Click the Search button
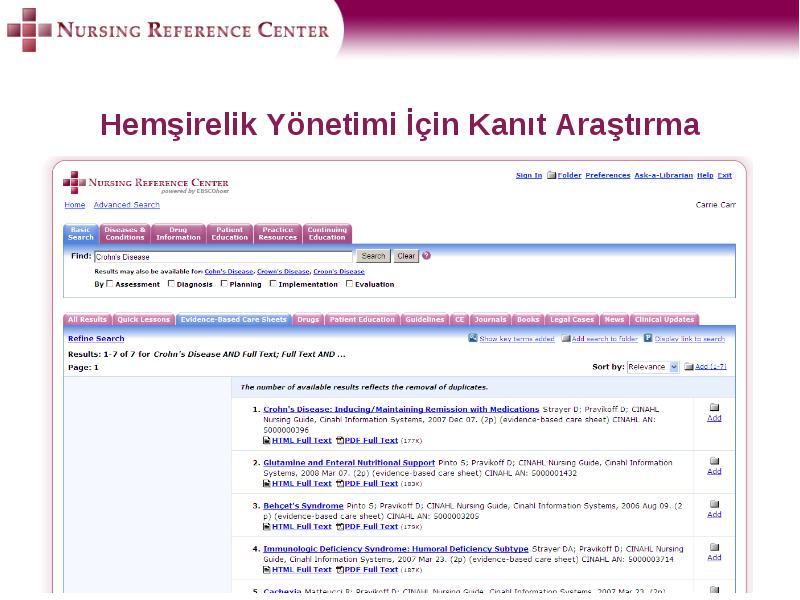Image resolution: width=800 pixels, height=600 pixels. pyautogui.click(x=373, y=256)
